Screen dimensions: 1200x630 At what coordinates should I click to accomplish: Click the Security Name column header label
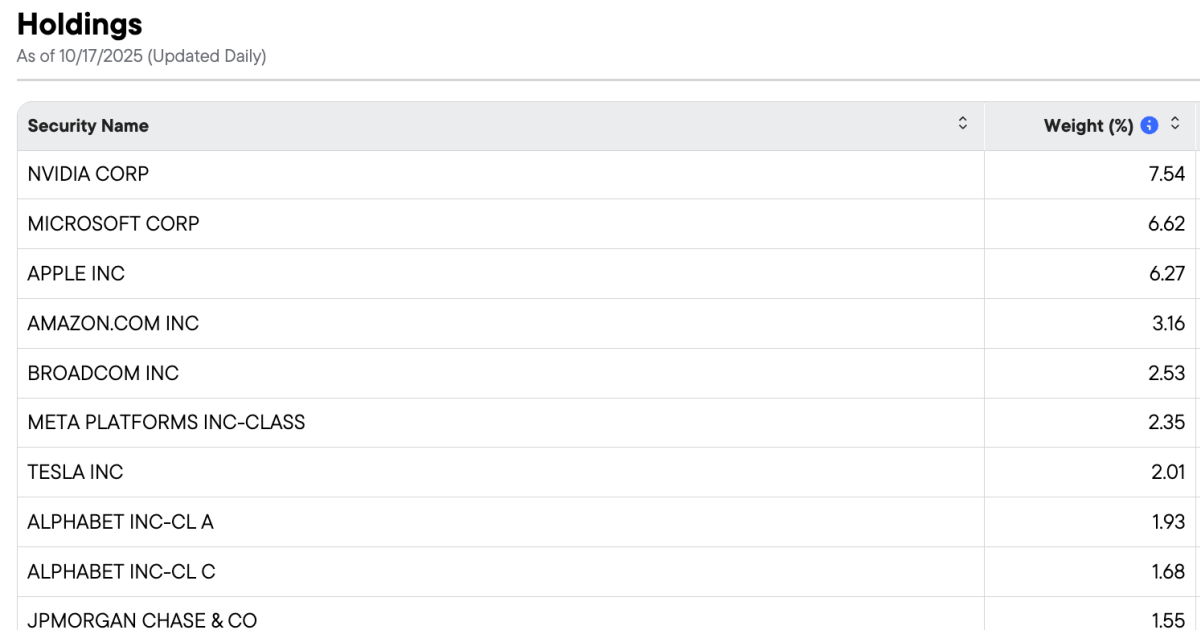click(88, 126)
